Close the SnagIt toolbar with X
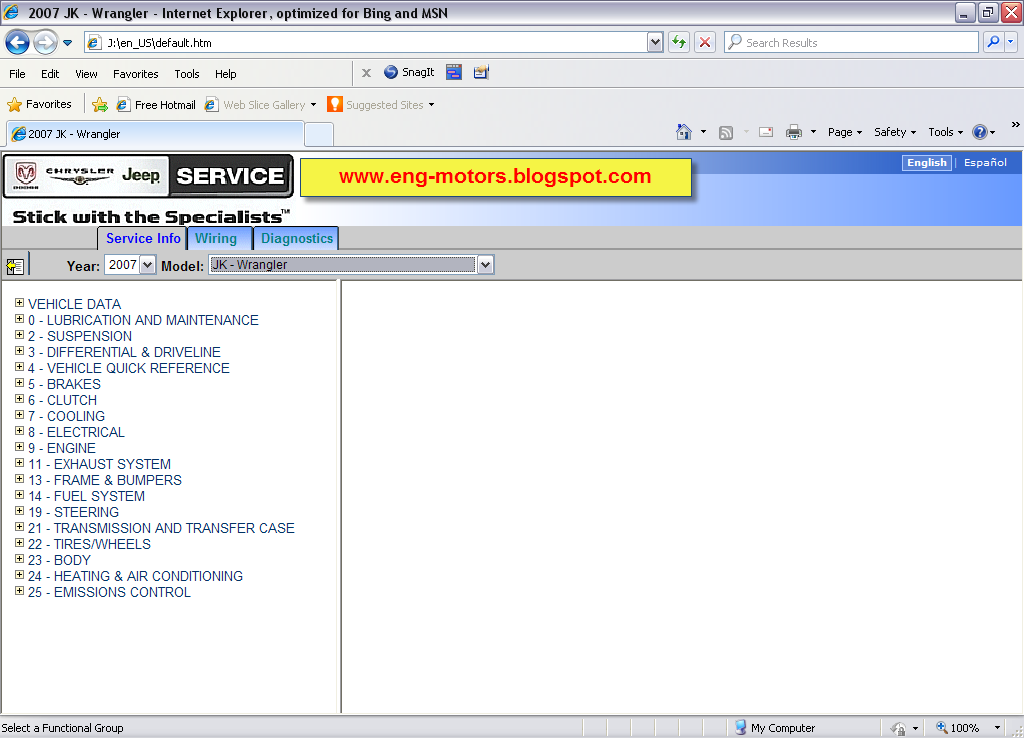 pyautogui.click(x=366, y=73)
